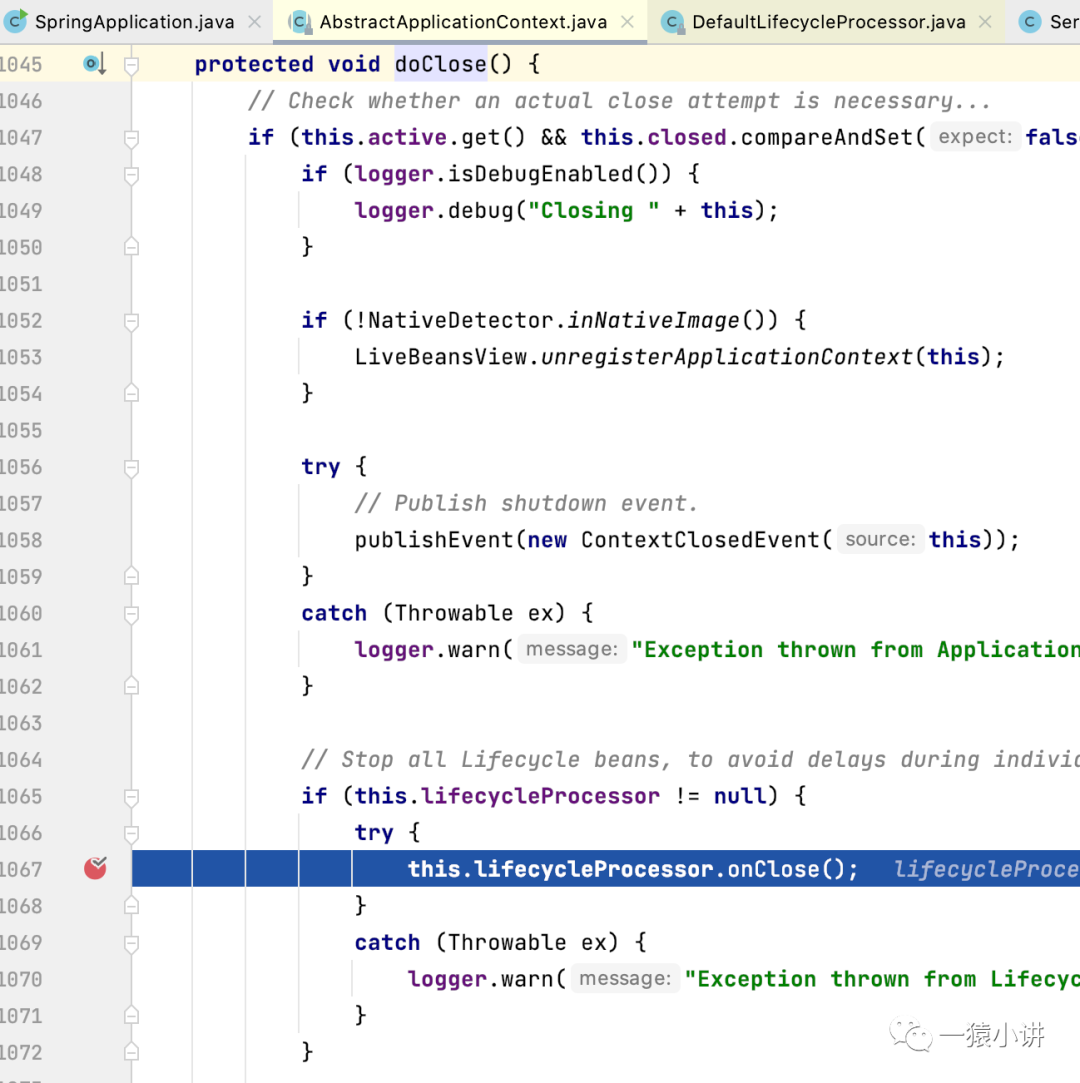The height and width of the screenshot is (1083, 1080).
Task: Collapse catch block fold at line 1060
Action: click(x=131, y=614)
